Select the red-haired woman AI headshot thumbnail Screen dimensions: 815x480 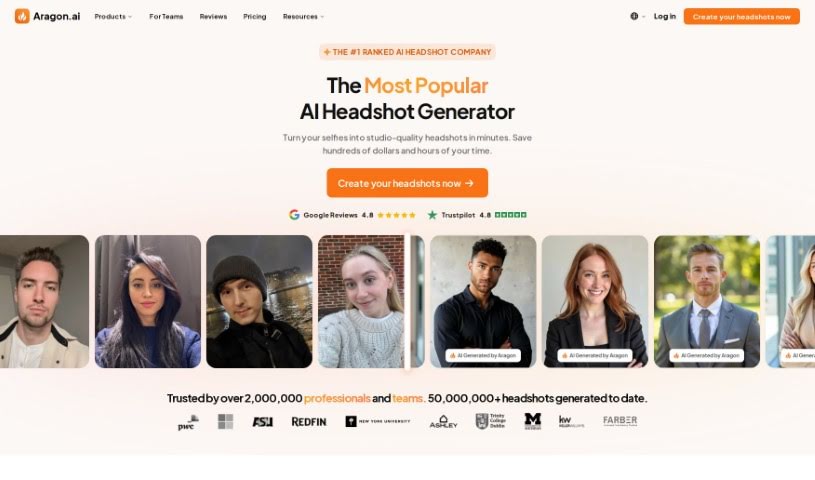(x=595, y=302)
